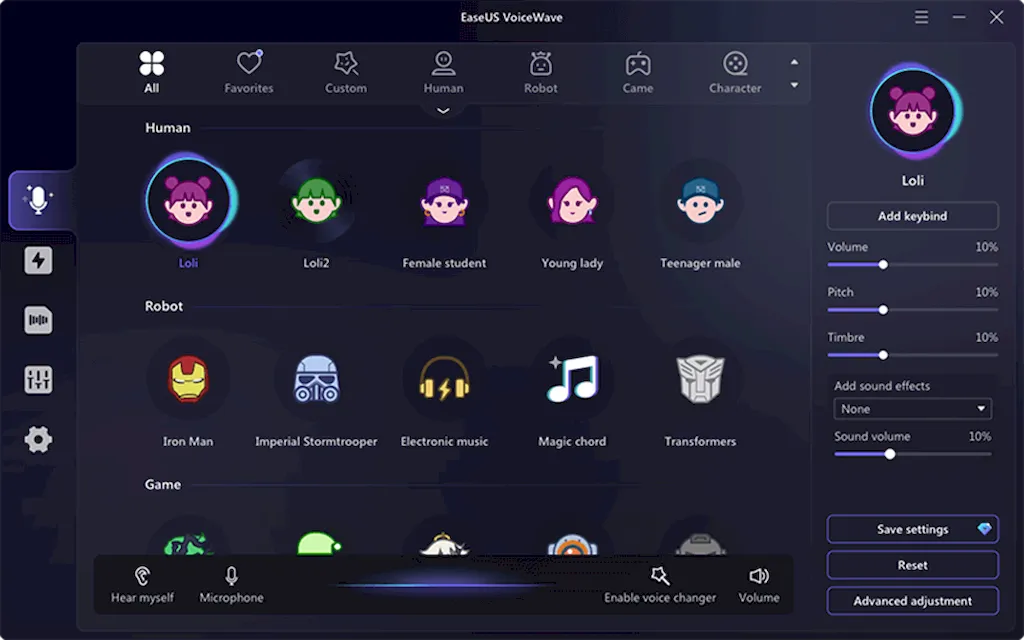
Task: Toggle the Microphone on or off
Action: (x=231, y=585)
